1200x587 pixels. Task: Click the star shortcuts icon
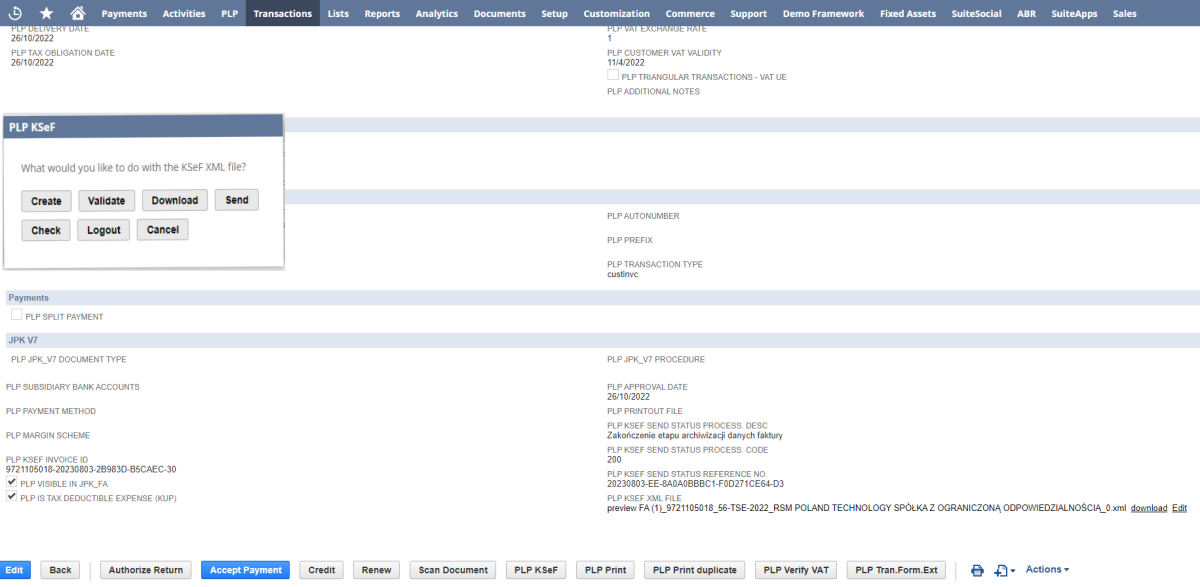tap(46, 13)
